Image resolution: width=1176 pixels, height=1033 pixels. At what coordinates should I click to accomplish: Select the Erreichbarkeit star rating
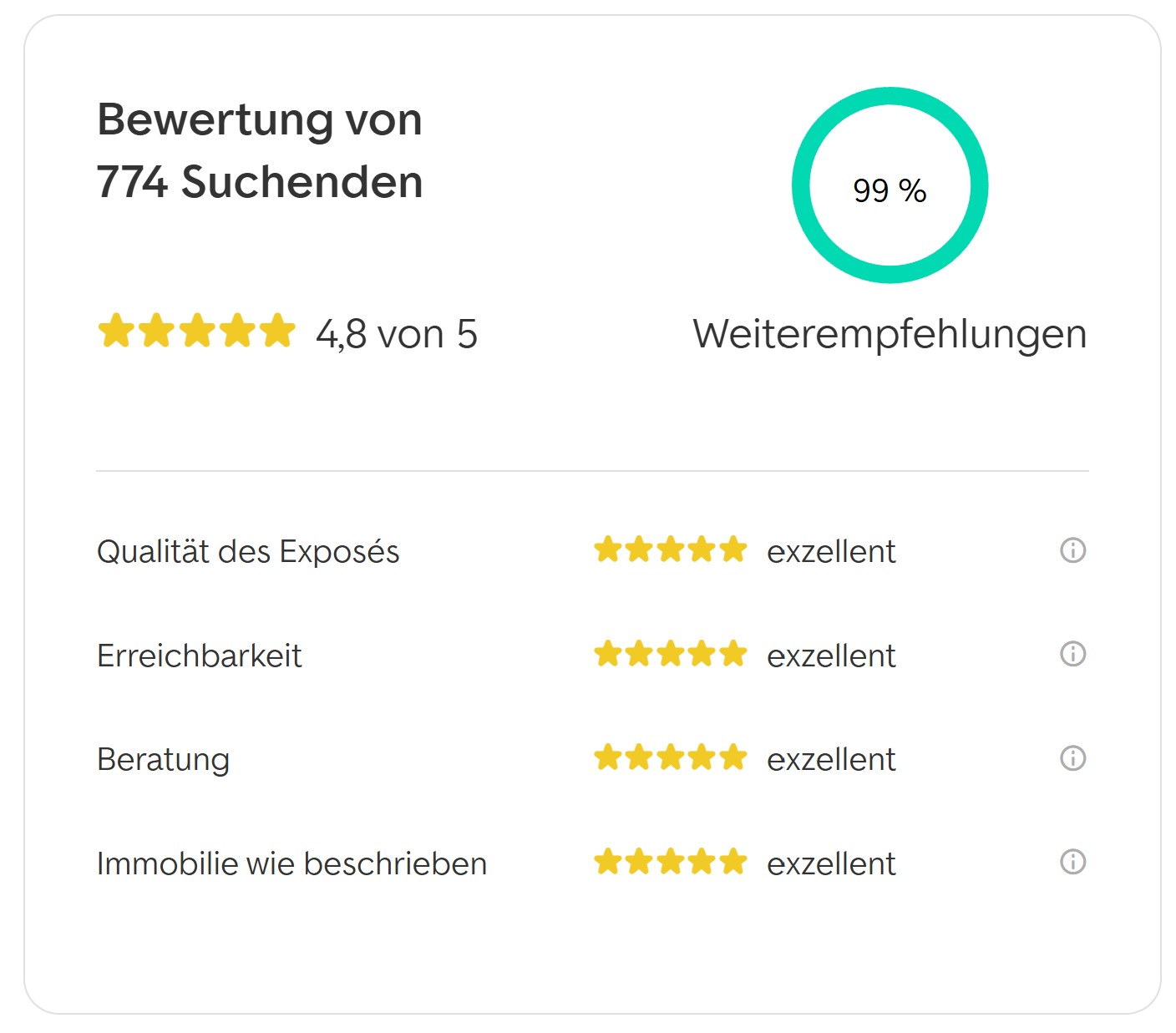click(x=670, y=654)
